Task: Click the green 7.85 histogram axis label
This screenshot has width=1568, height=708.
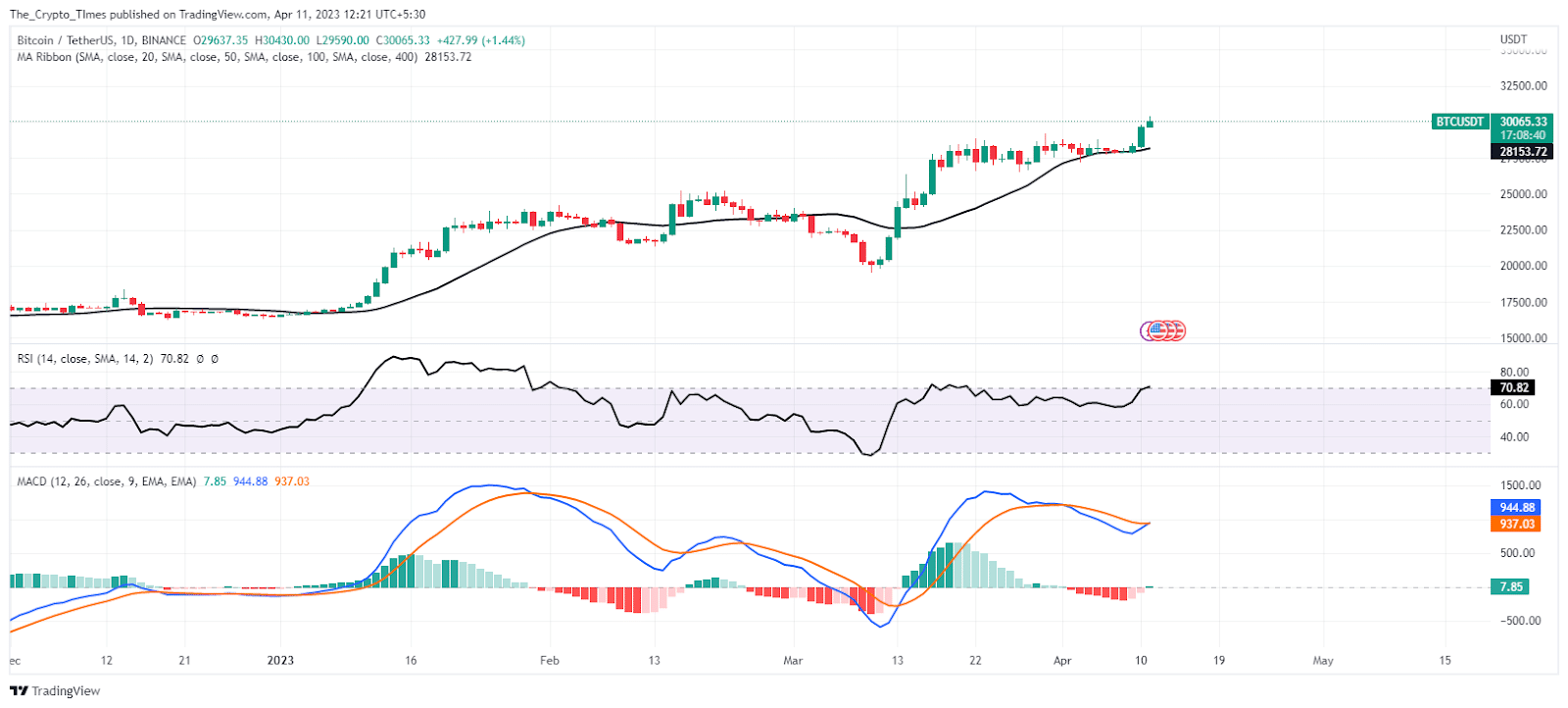Action: click(1511, 587)
